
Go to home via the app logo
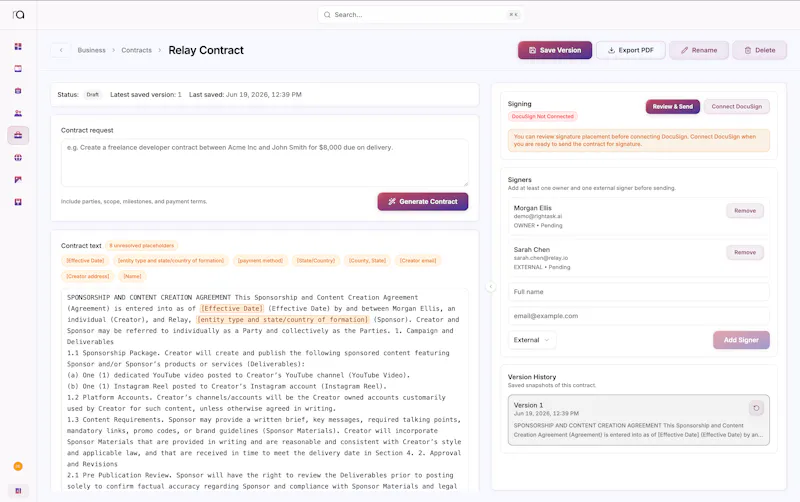(18, 15)
